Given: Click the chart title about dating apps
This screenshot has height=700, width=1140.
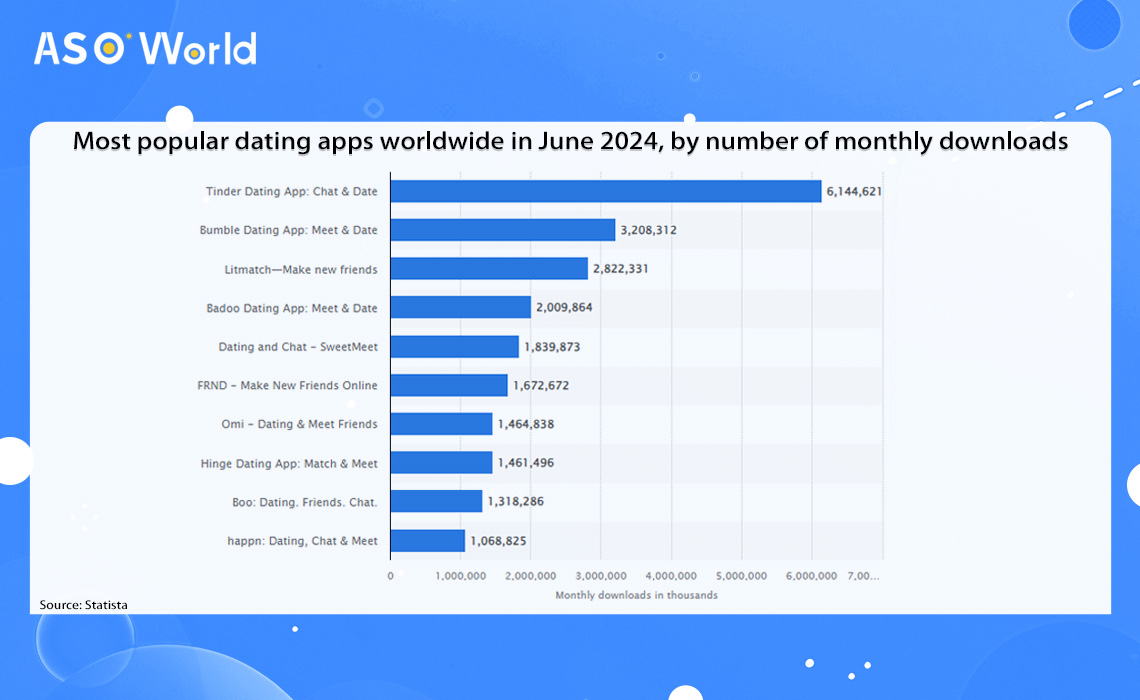Looking at the screenshot, I should (570, 140).
